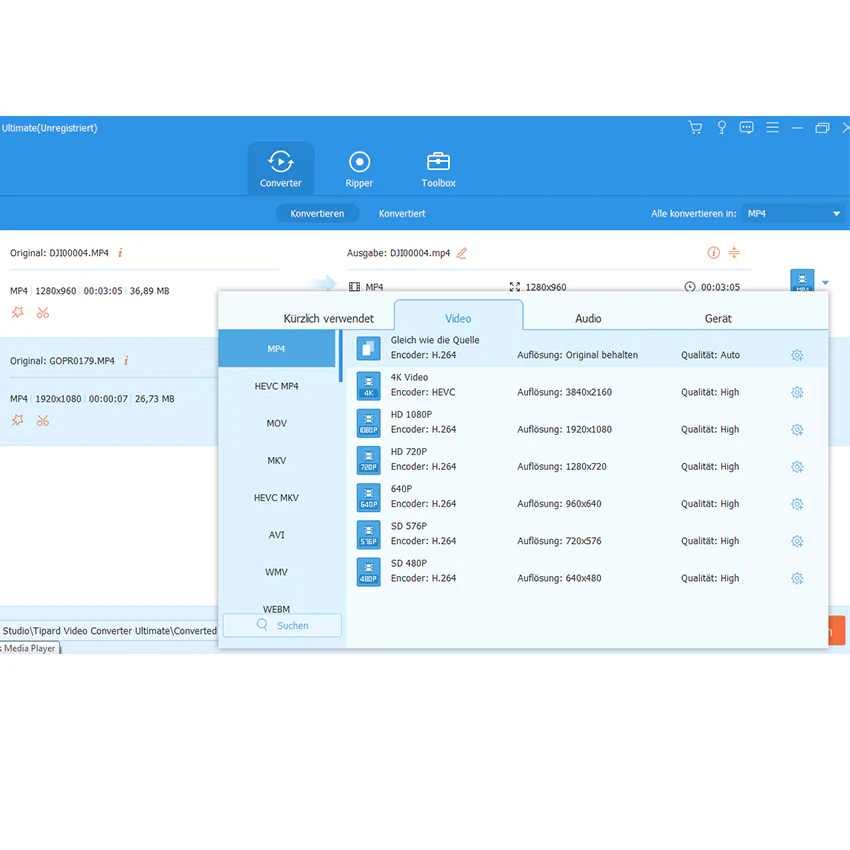
Task: Open settings gear for 4K Video preset
Action: [797, 392]
